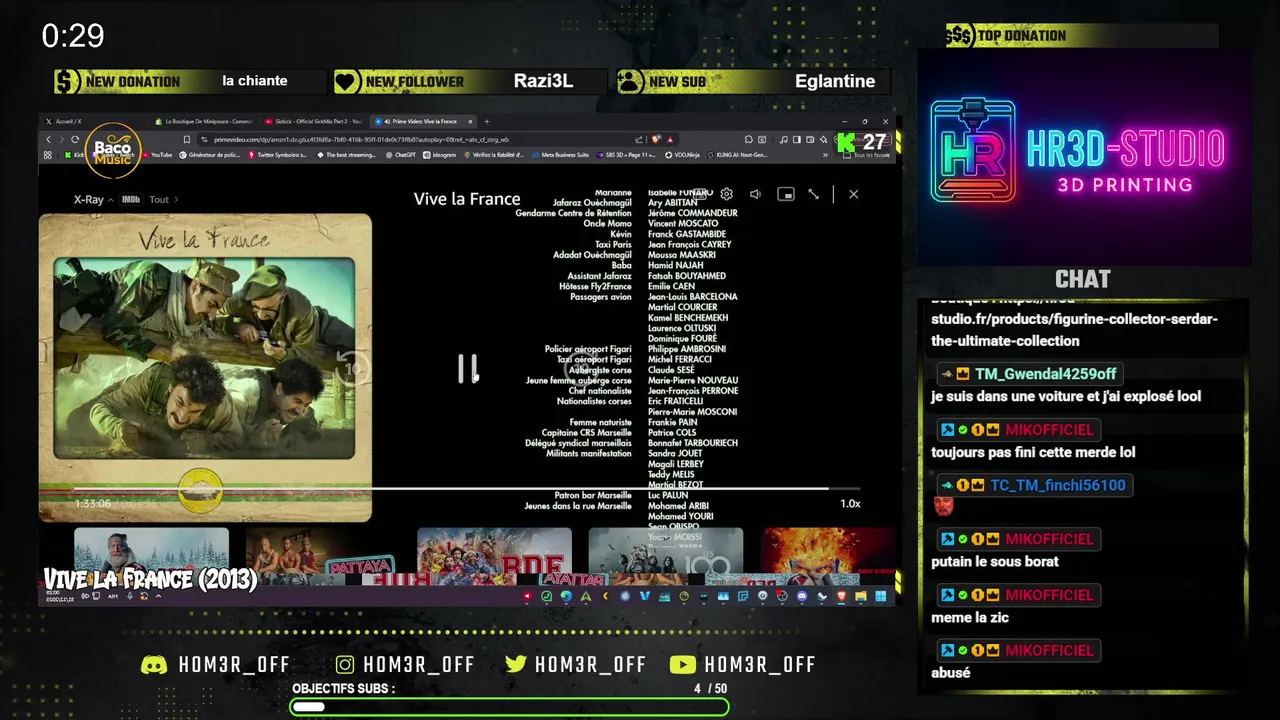Open the KLING AI: Next-Gen bookmark

click(x=739, y=155)
